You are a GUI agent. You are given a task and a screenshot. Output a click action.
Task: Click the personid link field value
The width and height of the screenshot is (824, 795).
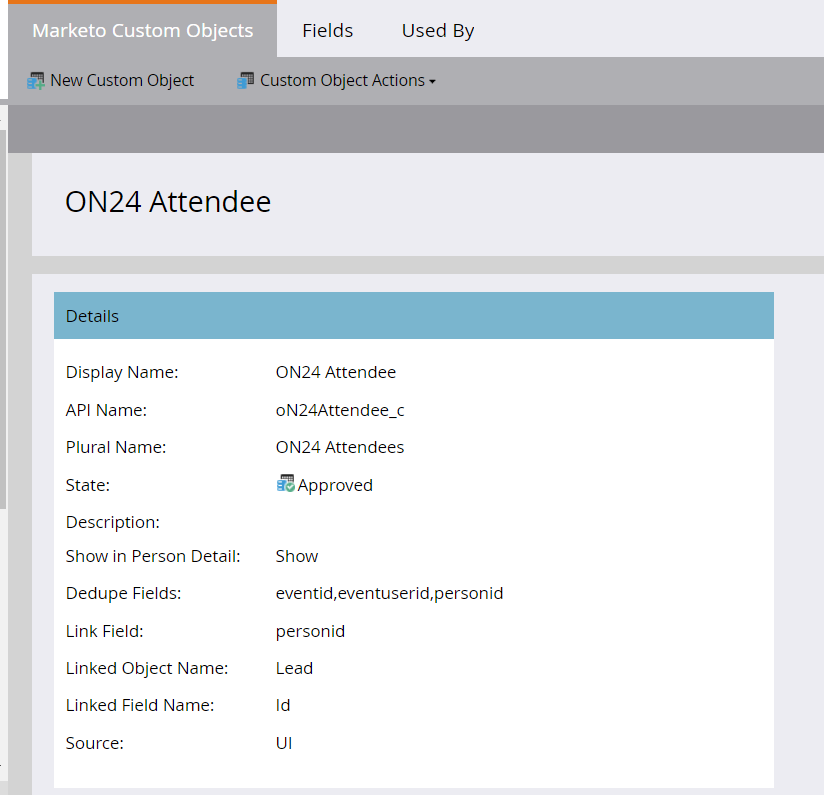(x=310, y=630)
